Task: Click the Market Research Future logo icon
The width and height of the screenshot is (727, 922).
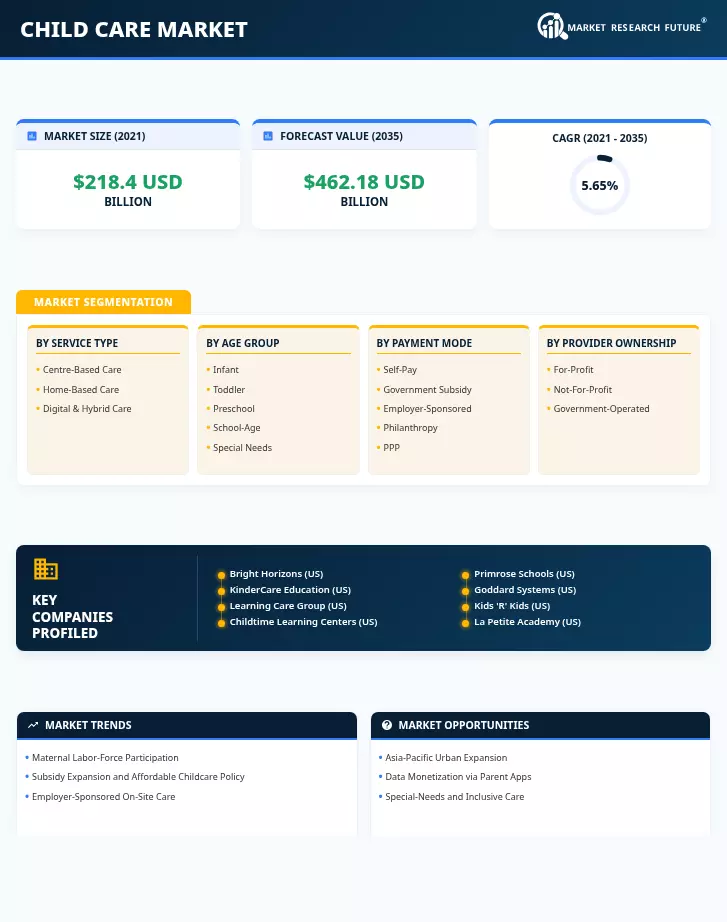Action: click(552, 26)
